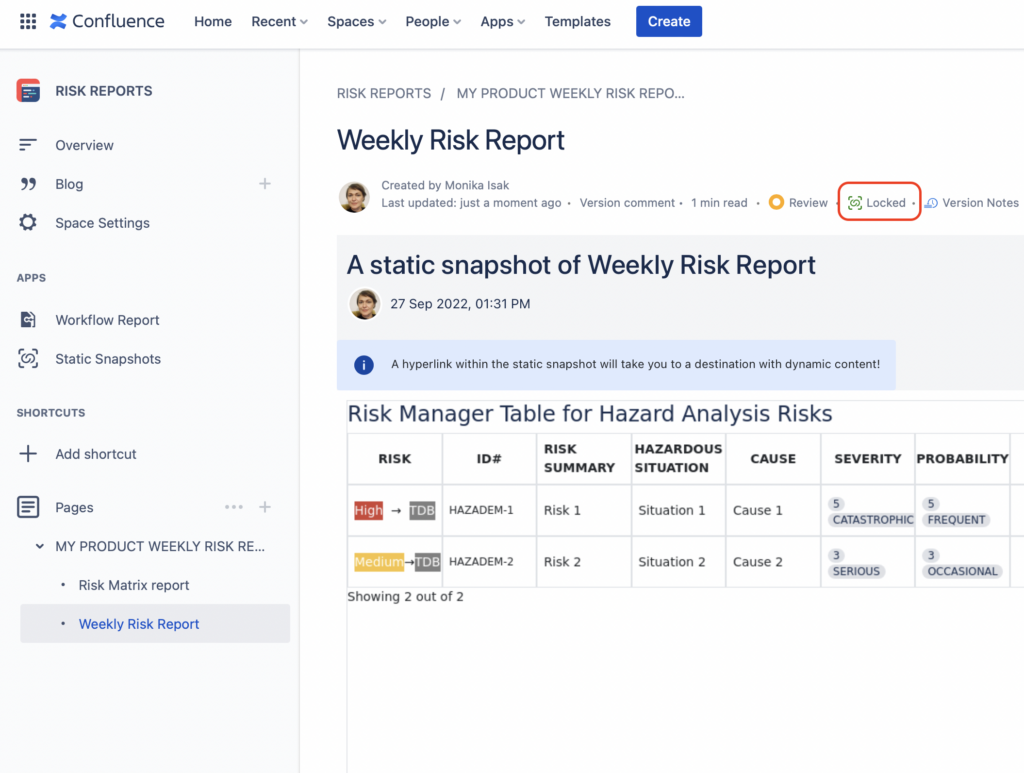Click the info icon on the hyperlink banner
The height and width of the screenshot is (773, 1024).
pos(363,364)
